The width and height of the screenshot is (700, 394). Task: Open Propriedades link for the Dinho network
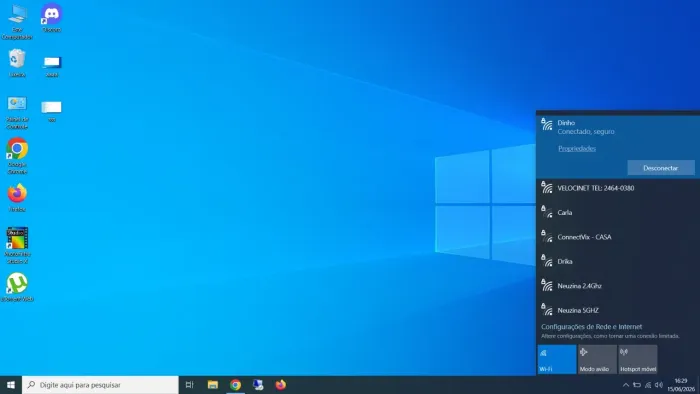pyautogui.click(x=577, y=149)
